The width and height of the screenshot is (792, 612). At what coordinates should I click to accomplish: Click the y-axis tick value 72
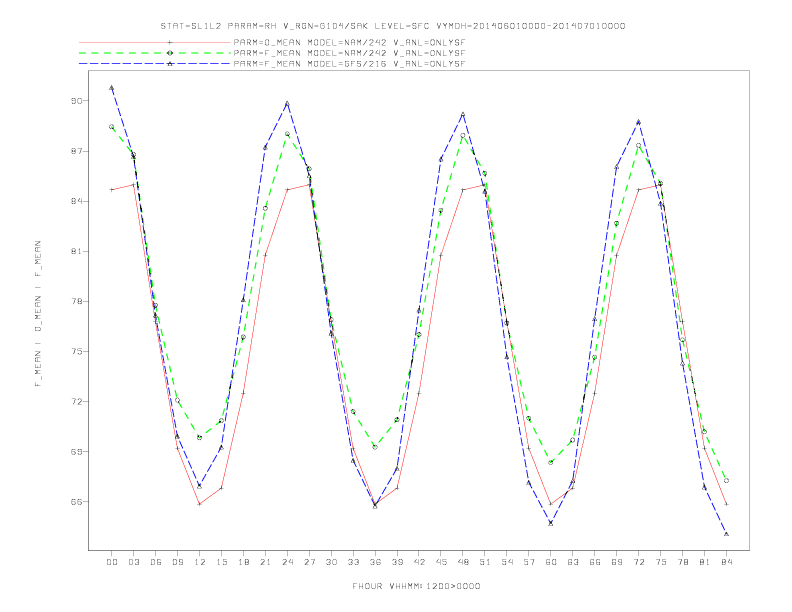point(76,402)
